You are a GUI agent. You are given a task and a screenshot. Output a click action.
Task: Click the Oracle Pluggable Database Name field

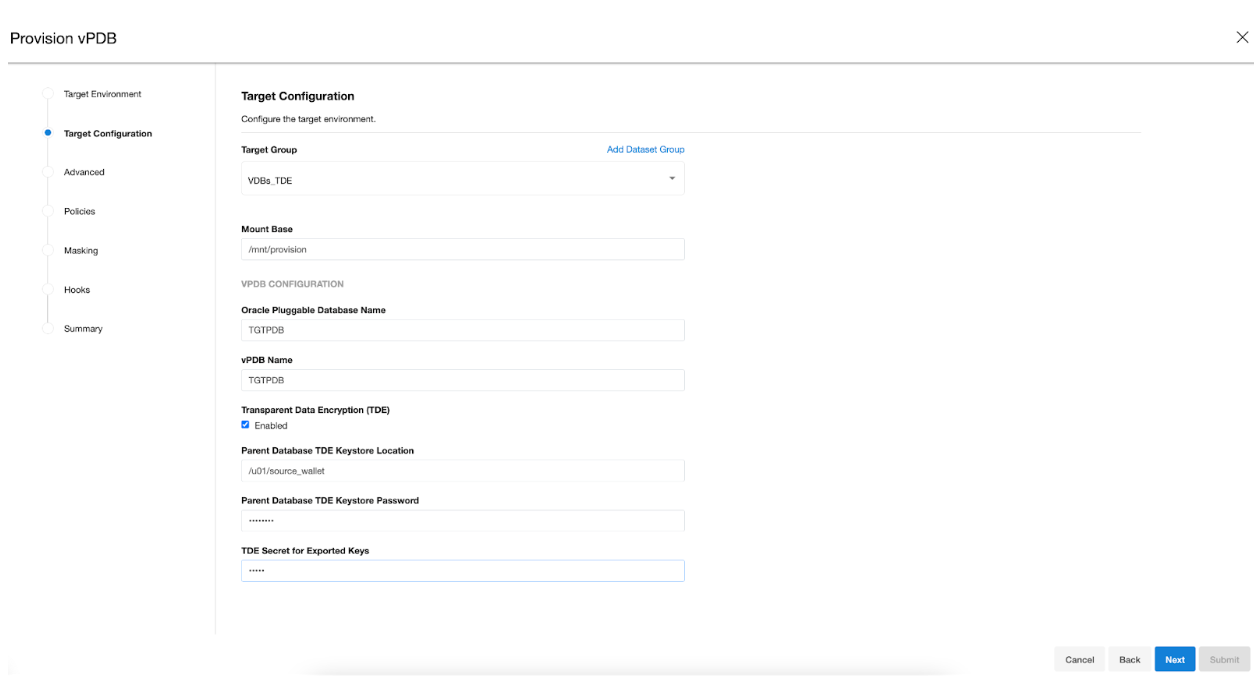(x=462, y=330)
